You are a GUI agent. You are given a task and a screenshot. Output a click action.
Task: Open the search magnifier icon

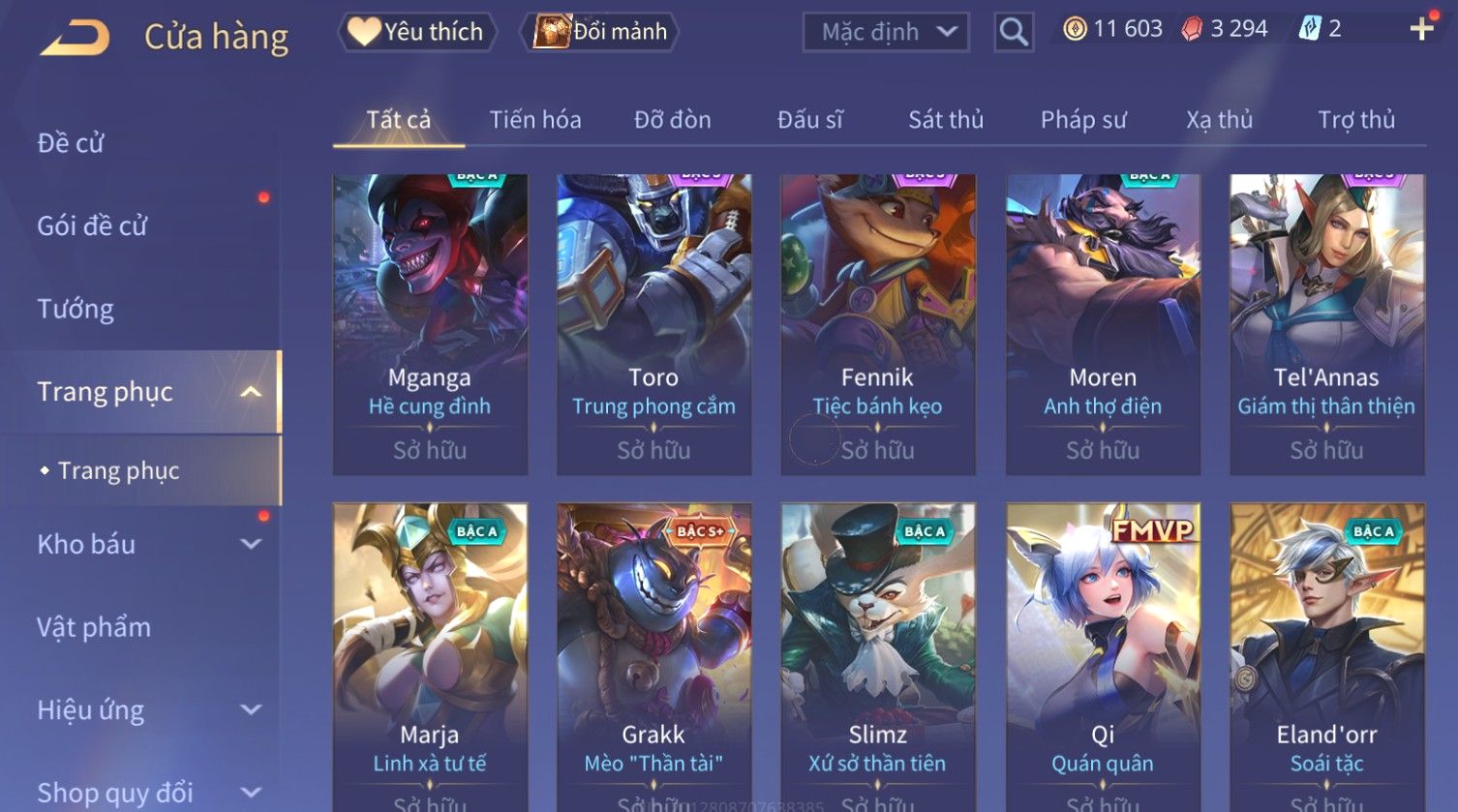click(x=1014, y=32)
